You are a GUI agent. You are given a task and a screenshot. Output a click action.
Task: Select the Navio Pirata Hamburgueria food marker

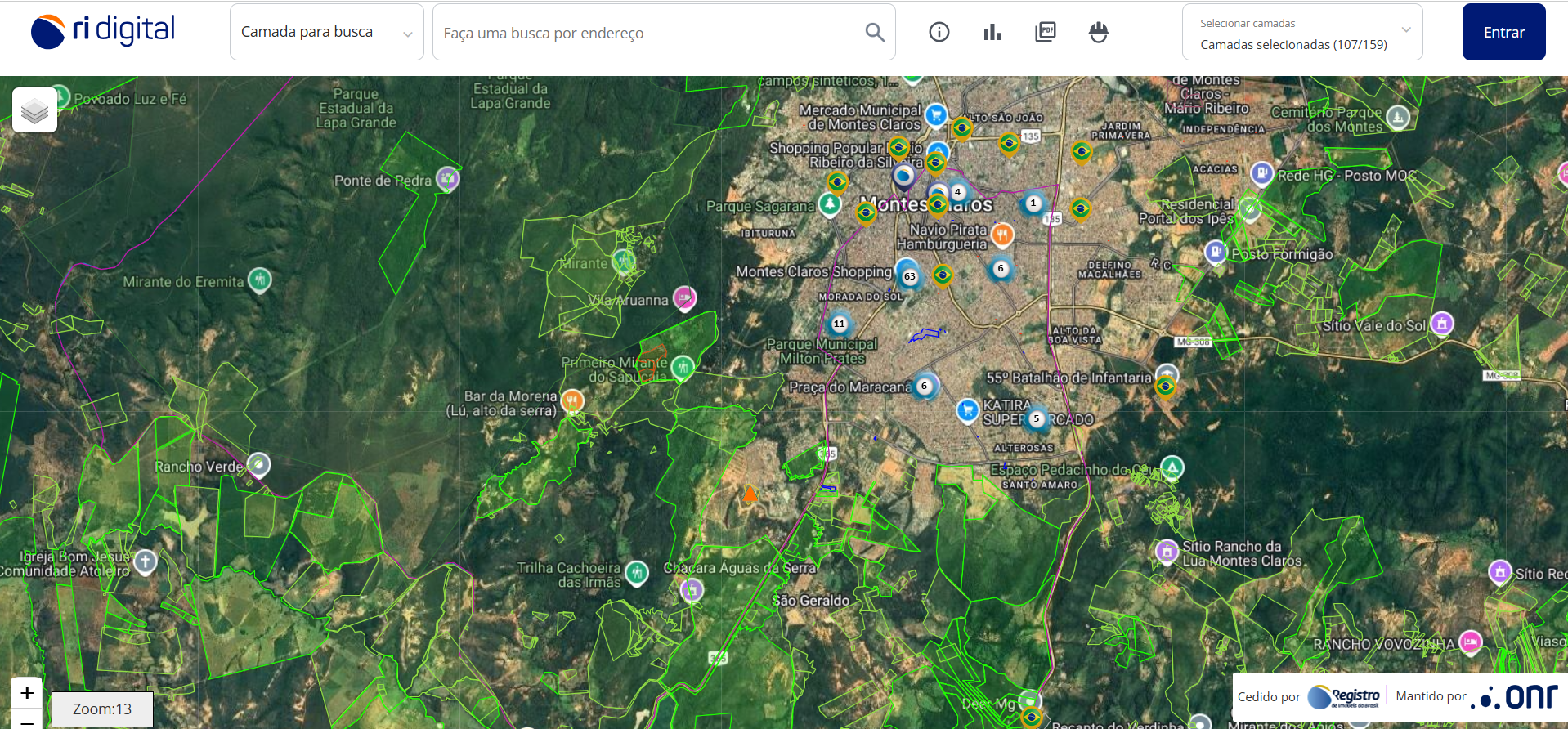click(1002, 235)
